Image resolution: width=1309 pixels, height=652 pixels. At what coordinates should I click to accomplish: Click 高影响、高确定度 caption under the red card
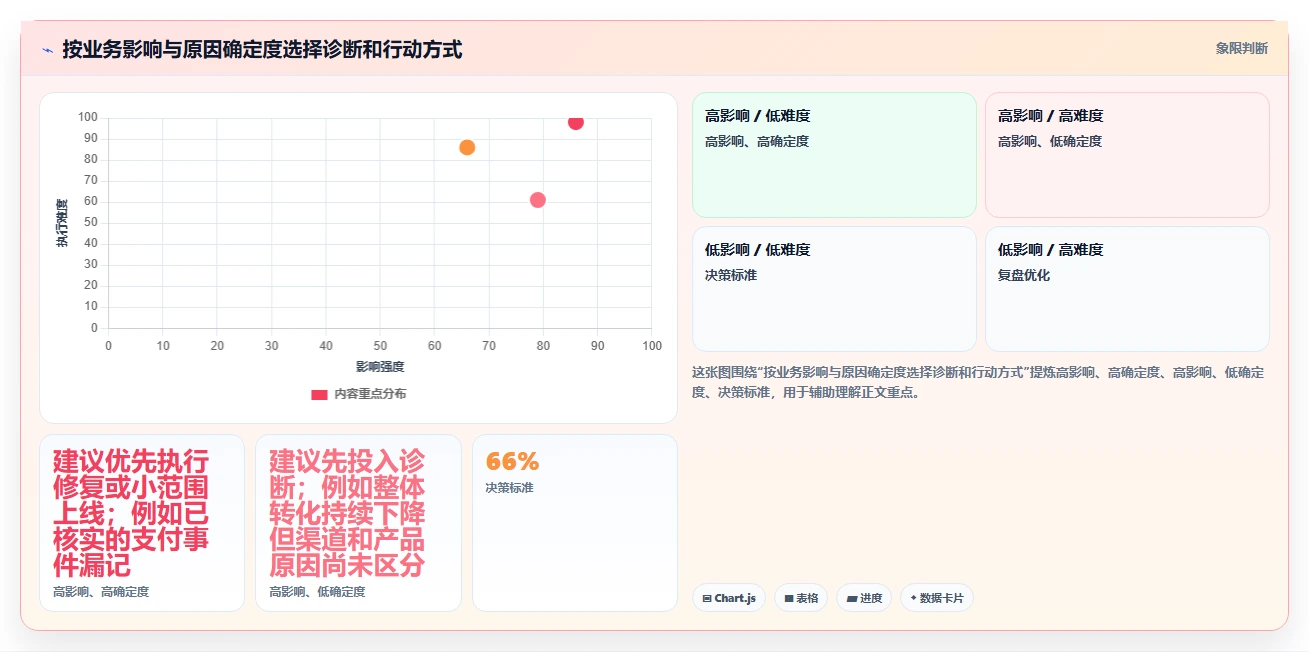coord(101,592)
